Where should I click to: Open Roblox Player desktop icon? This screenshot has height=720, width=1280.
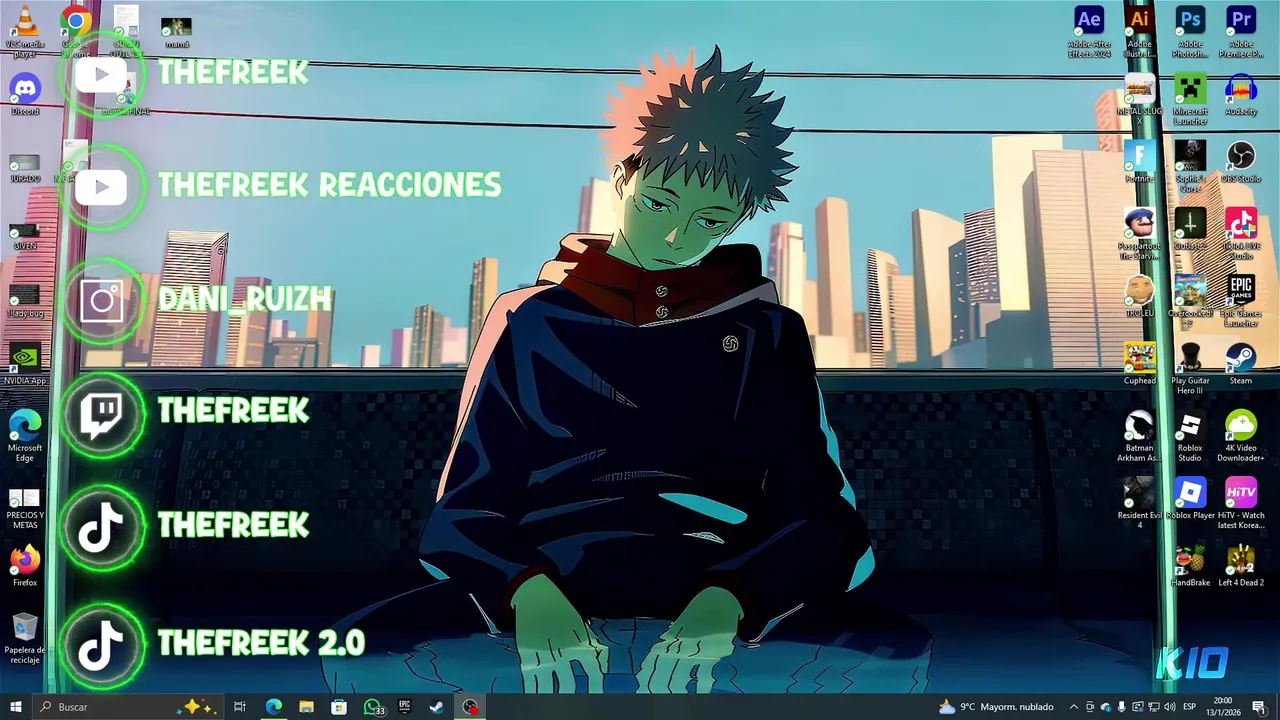tap(1190, 498)
